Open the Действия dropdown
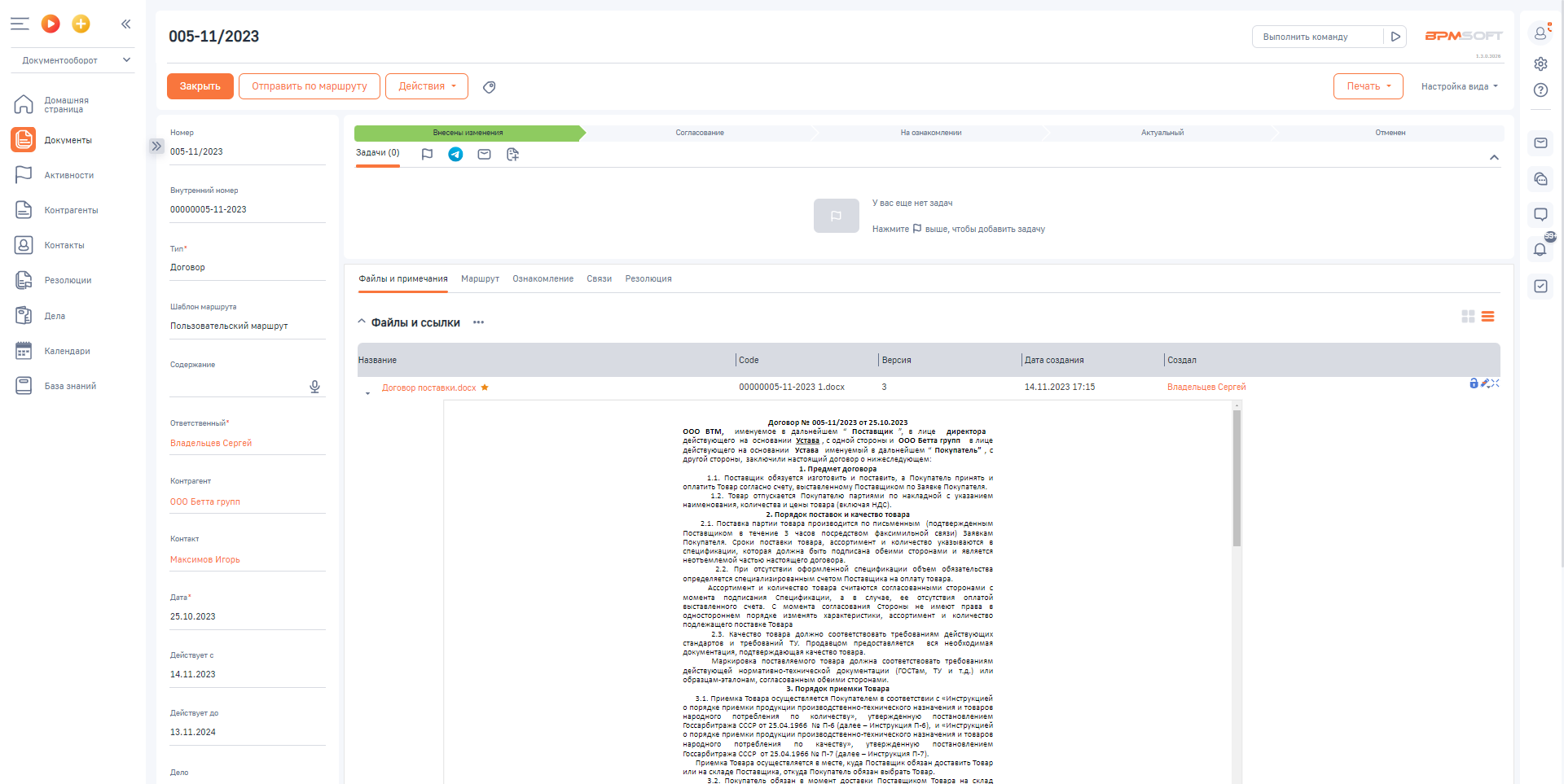The image size is (1564, 784). [x=427, y=86]
